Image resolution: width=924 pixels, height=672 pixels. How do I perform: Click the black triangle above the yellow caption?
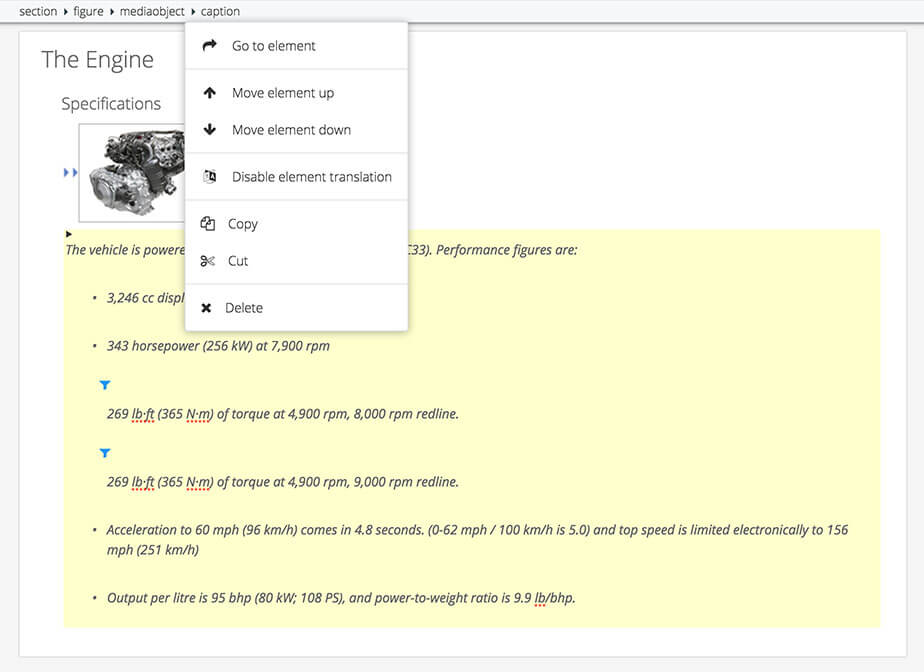pos(68,233)
